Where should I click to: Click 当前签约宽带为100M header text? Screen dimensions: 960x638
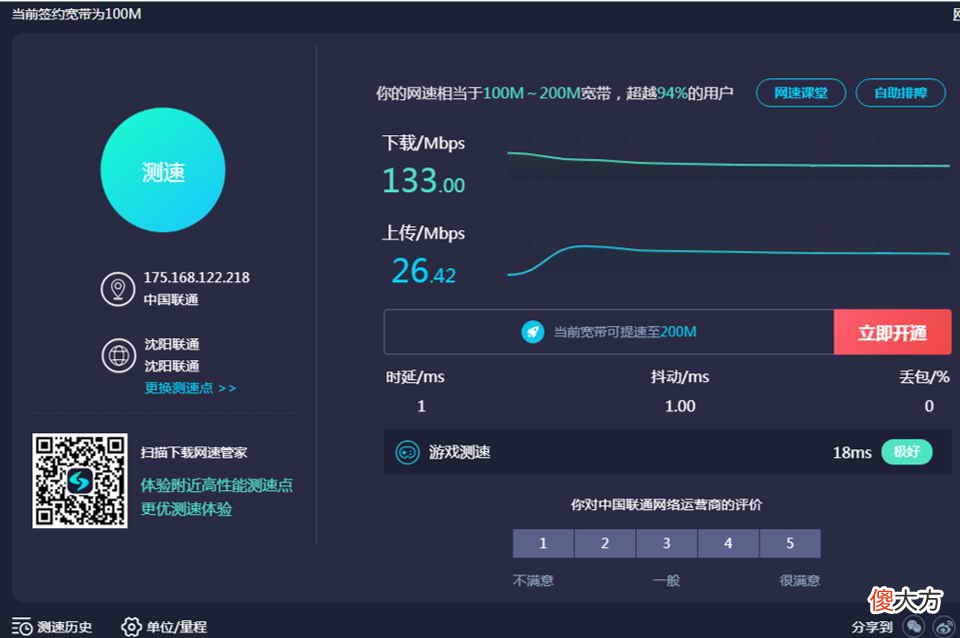(77, 13)
